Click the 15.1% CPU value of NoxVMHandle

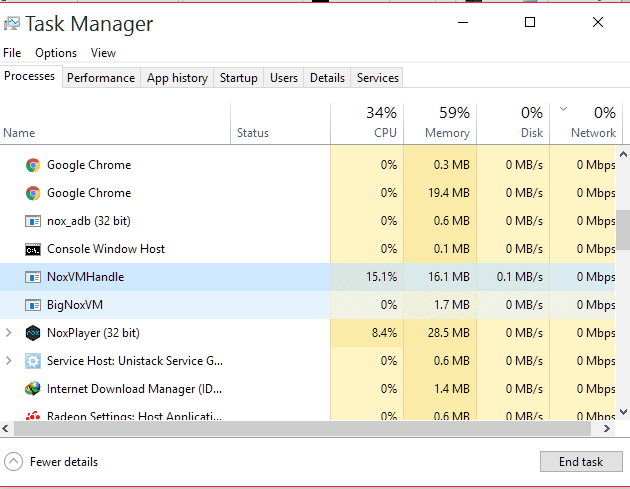click(x=381, y=277)
